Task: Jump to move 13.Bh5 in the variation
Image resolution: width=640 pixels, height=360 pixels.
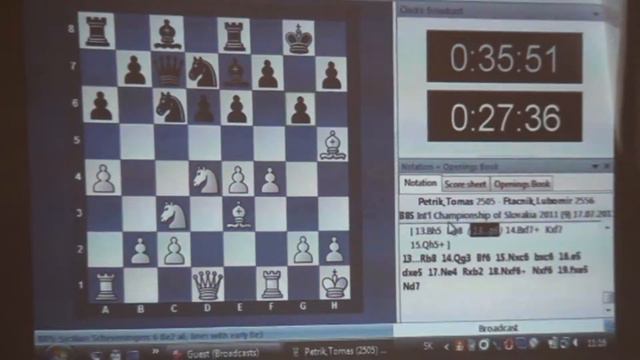Action: click(428, 231)
